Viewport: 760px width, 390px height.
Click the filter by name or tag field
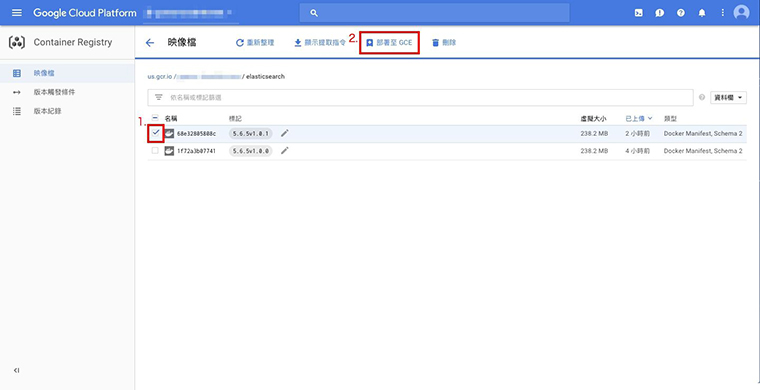click(420, 97)
